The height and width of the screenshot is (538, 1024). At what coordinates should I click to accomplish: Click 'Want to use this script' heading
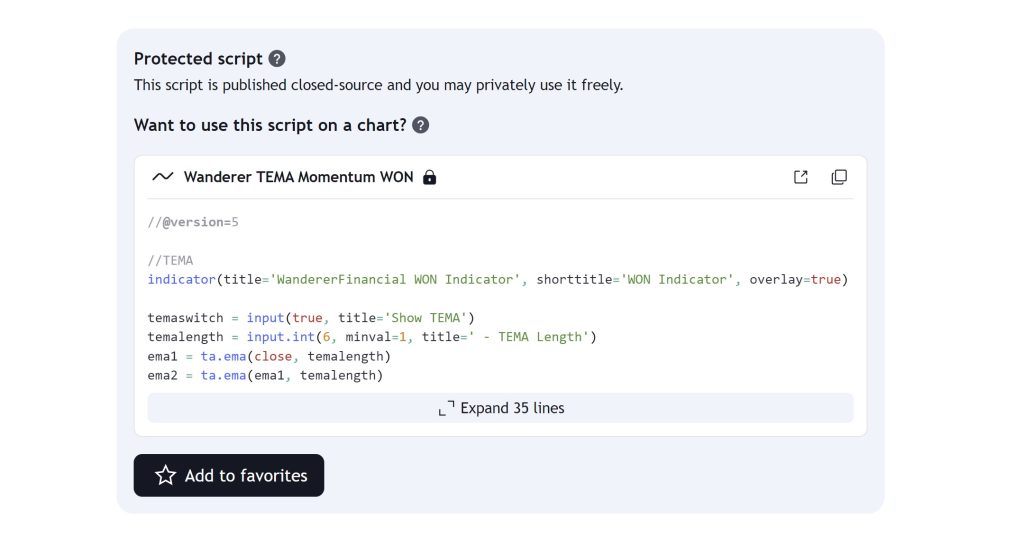[x=270, y=125]
